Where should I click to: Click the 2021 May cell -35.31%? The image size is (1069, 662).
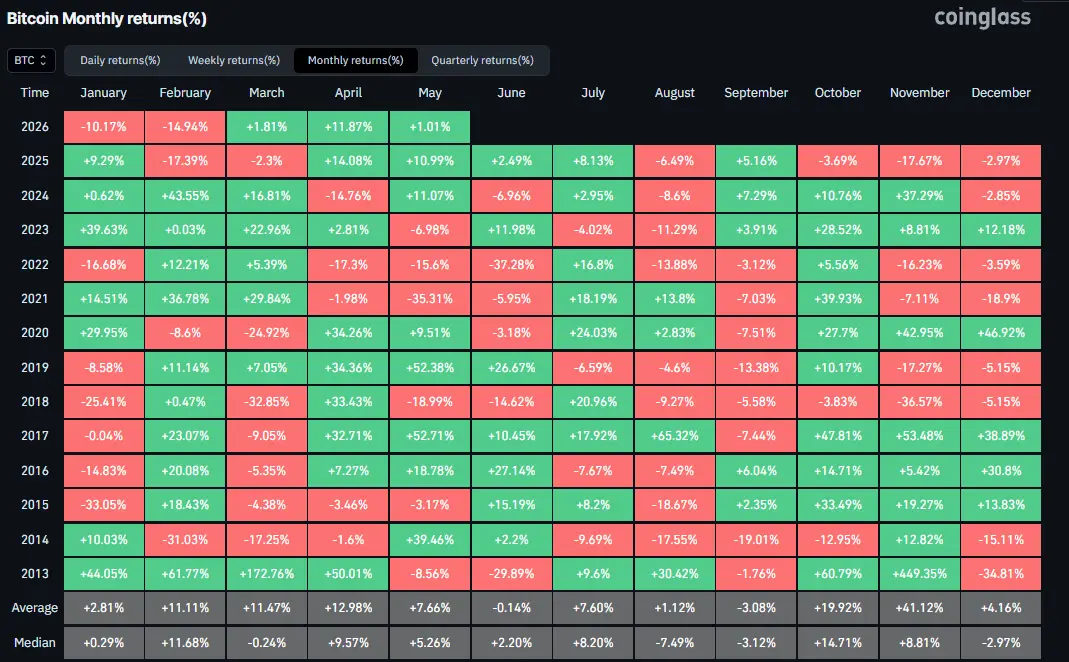[430, 299]
